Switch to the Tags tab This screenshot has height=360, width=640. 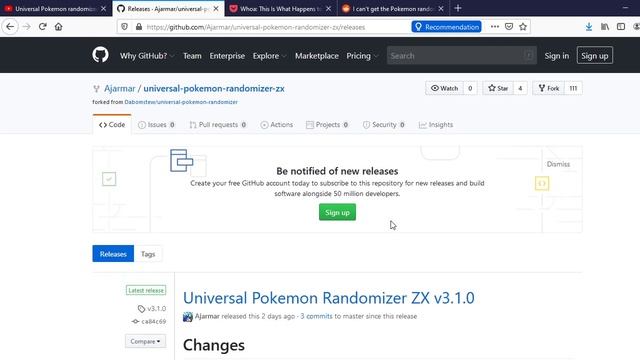coord(148,254)
